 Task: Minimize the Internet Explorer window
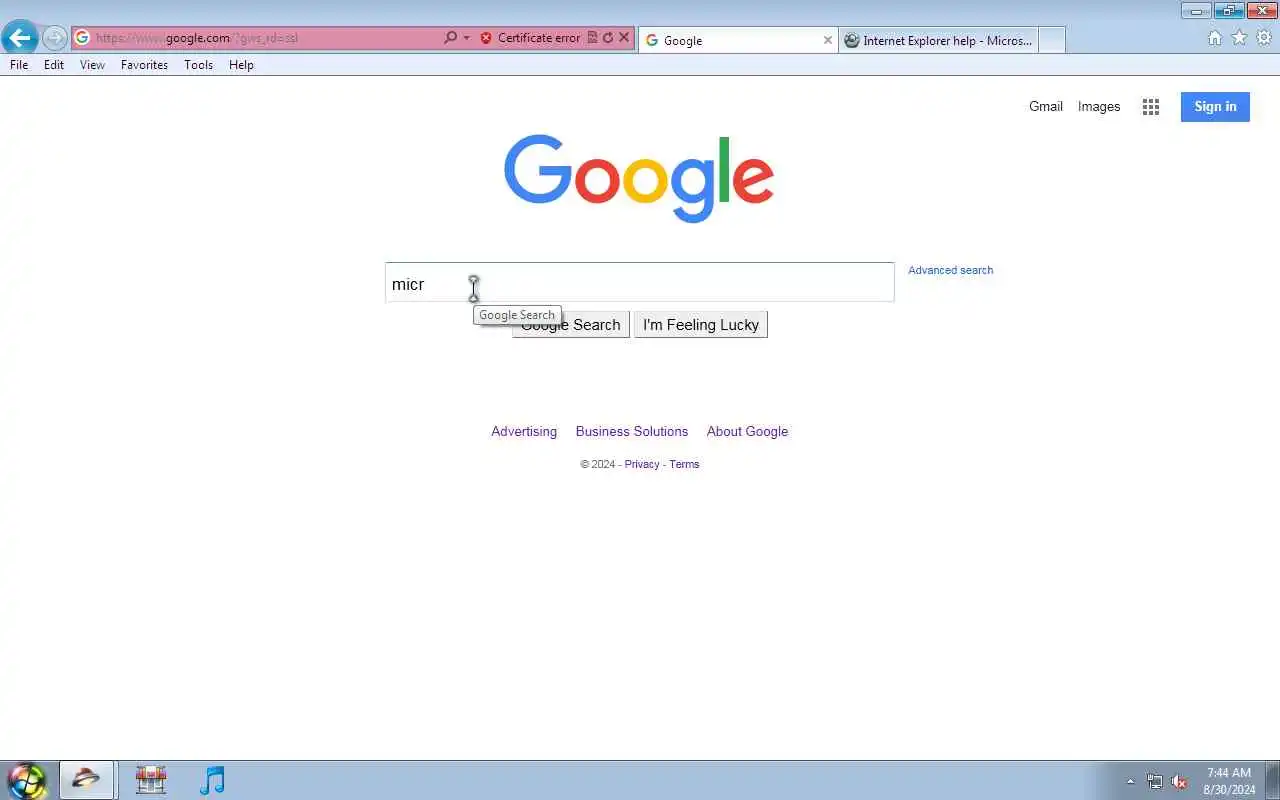1196,11
